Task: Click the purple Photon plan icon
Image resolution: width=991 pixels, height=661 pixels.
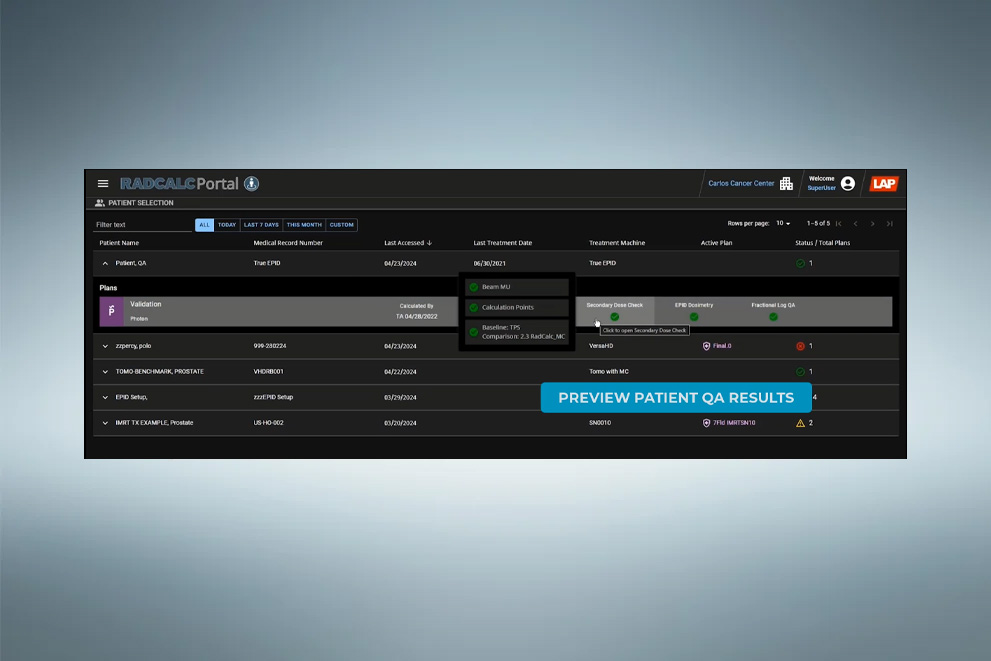Action: tap(111, 311)
